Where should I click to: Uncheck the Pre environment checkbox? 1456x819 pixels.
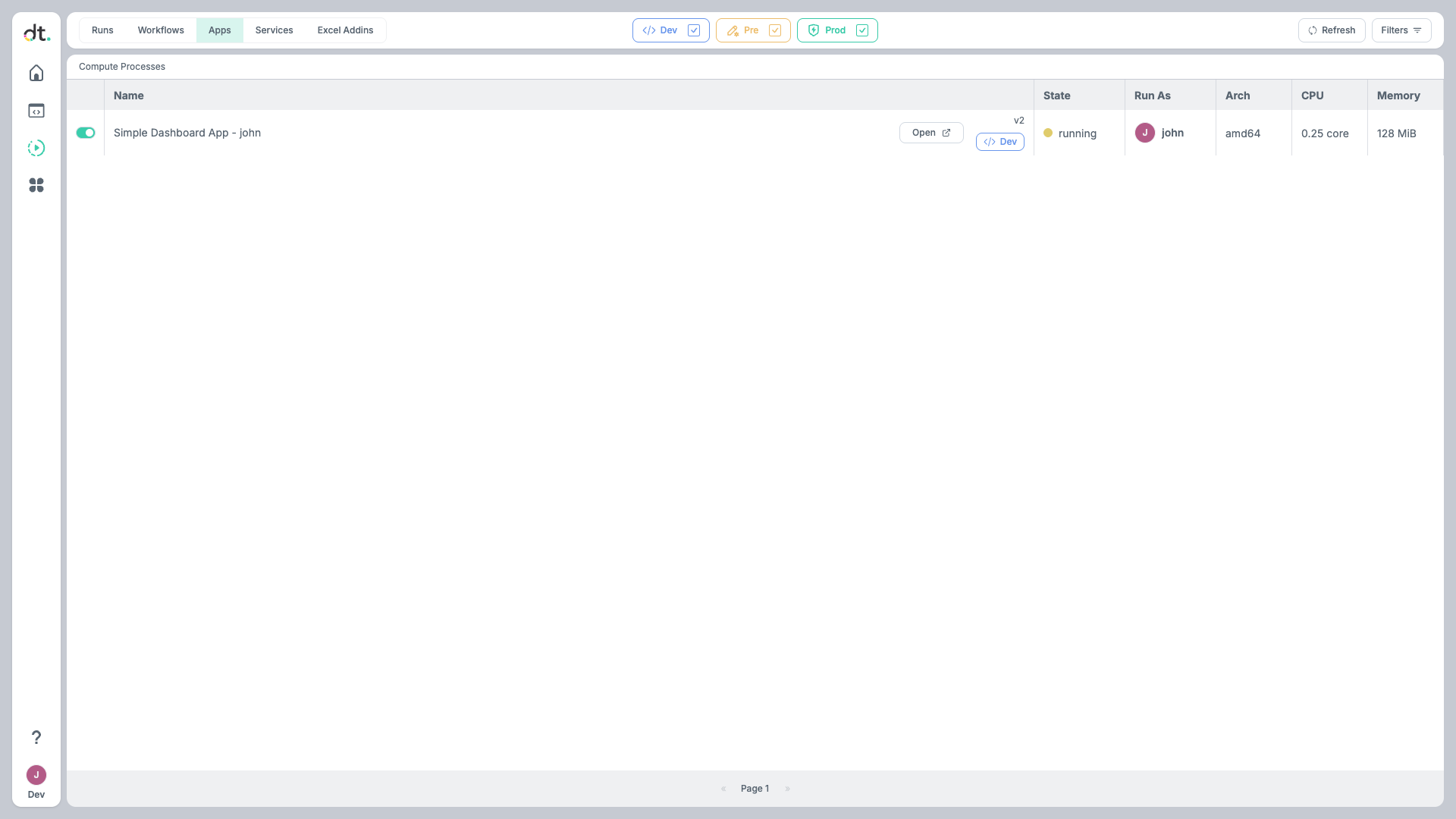point(775,30)
